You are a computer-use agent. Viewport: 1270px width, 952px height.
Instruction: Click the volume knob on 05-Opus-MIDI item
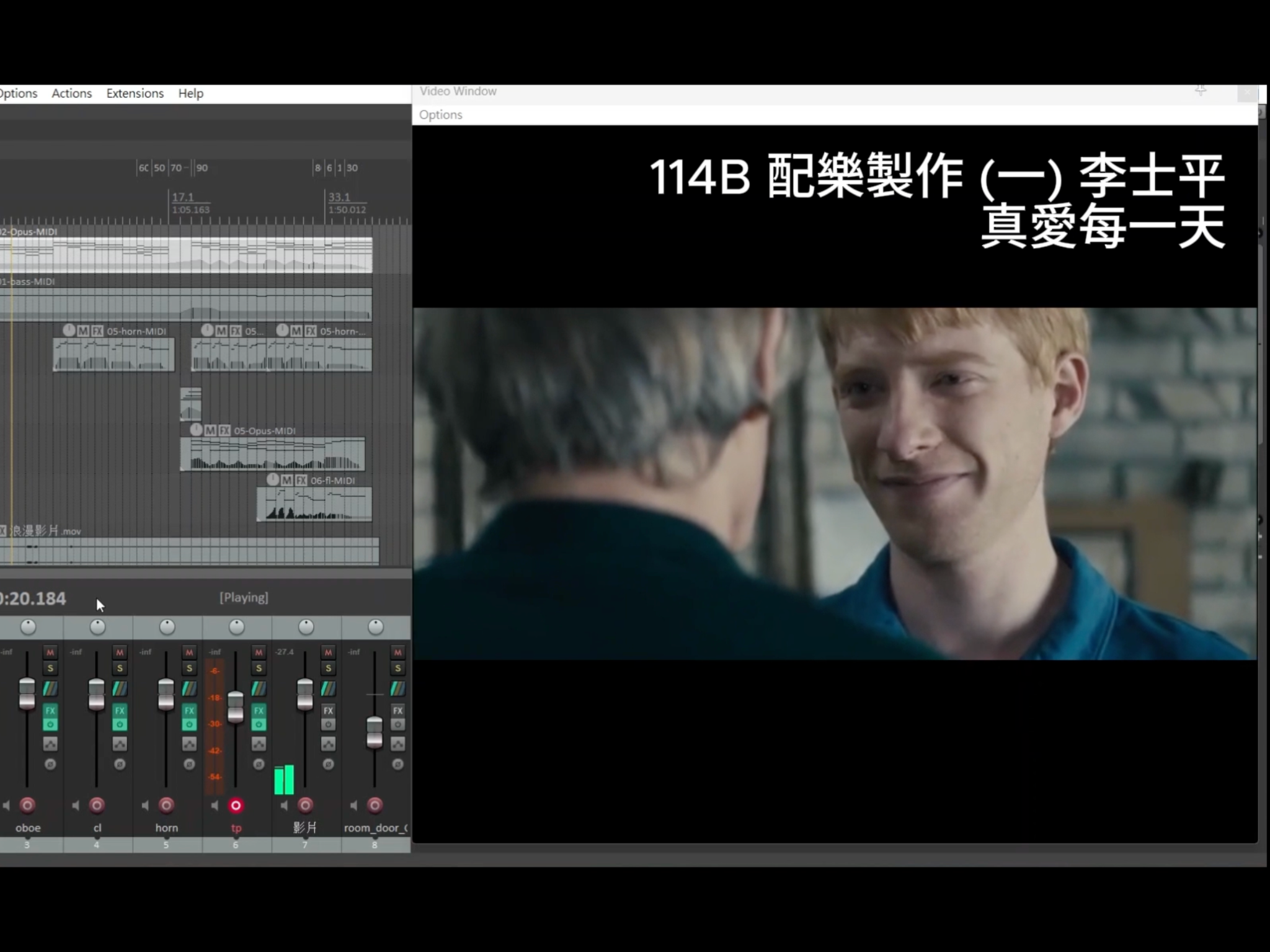[x=196, y=430]
